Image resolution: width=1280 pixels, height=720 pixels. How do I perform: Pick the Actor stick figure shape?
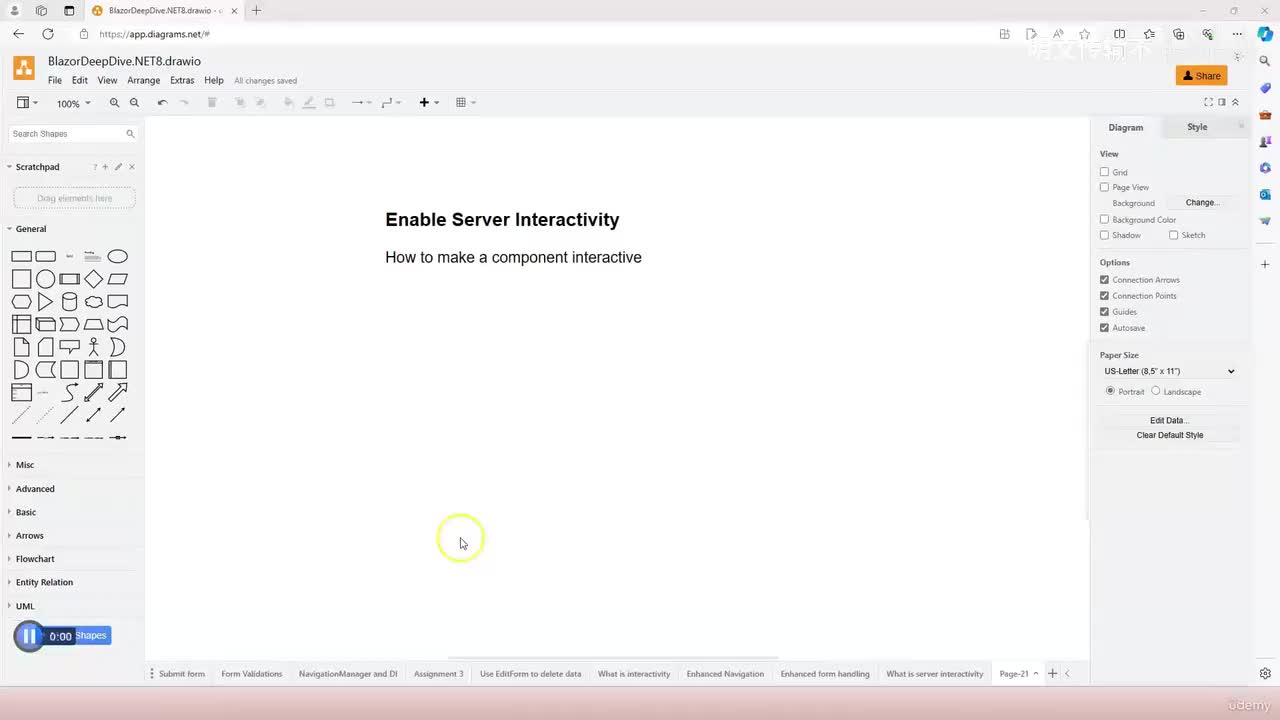coord(93,347)
